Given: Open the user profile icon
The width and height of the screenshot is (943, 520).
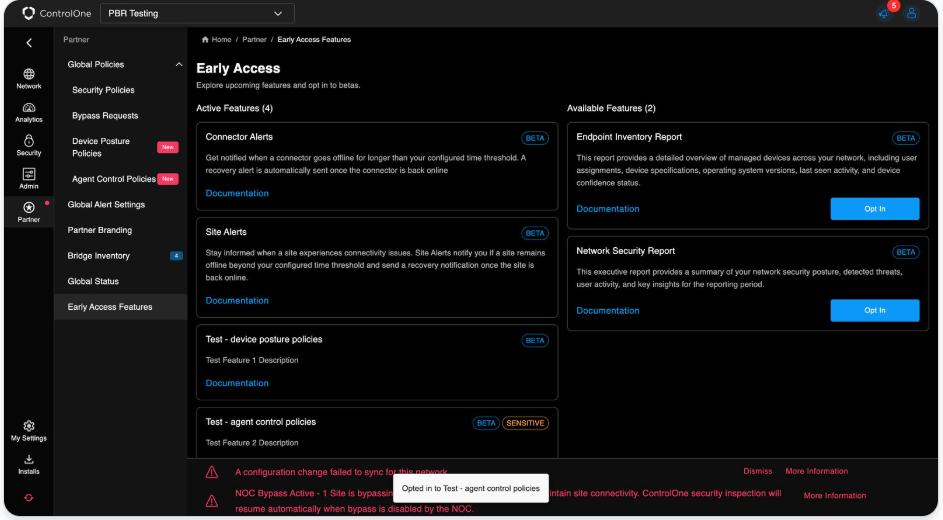Looking at the screenshot, I should (x=911, y=13).
